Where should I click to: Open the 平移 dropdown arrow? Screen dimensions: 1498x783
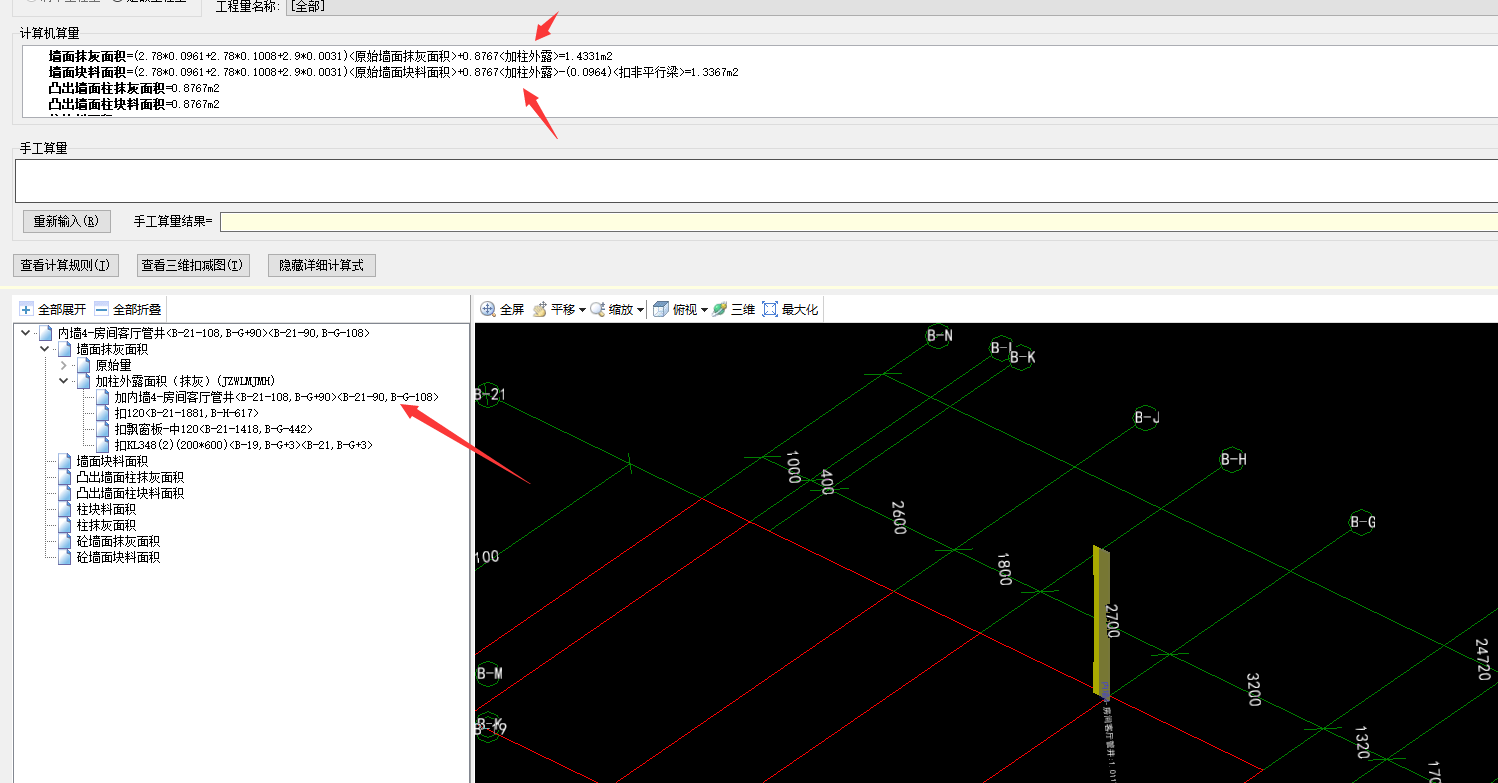[x=582, y=311]
